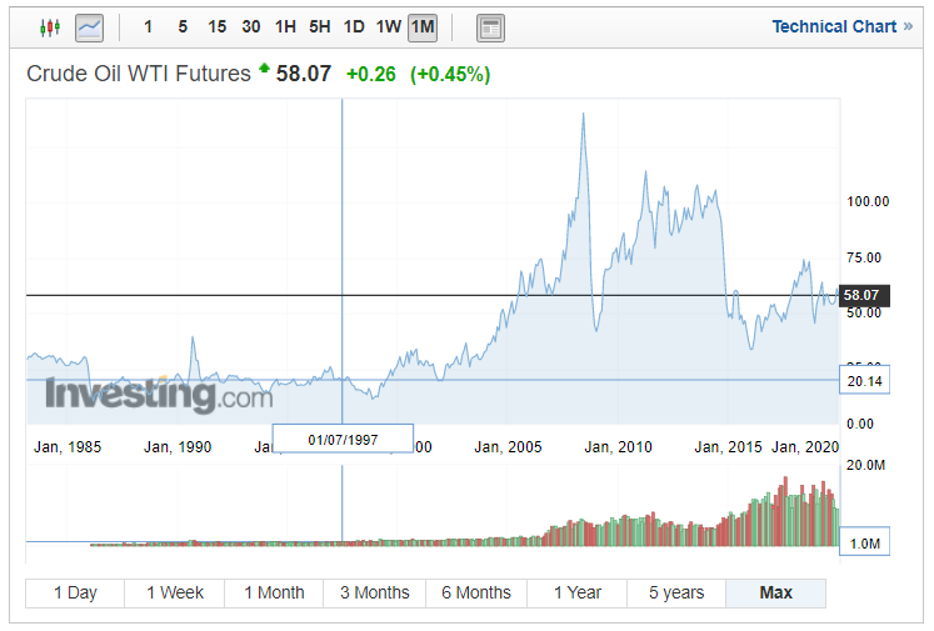Select the area line chart icon
The width and height of the screenshot is (934, 631).
[x=89, y=28]
